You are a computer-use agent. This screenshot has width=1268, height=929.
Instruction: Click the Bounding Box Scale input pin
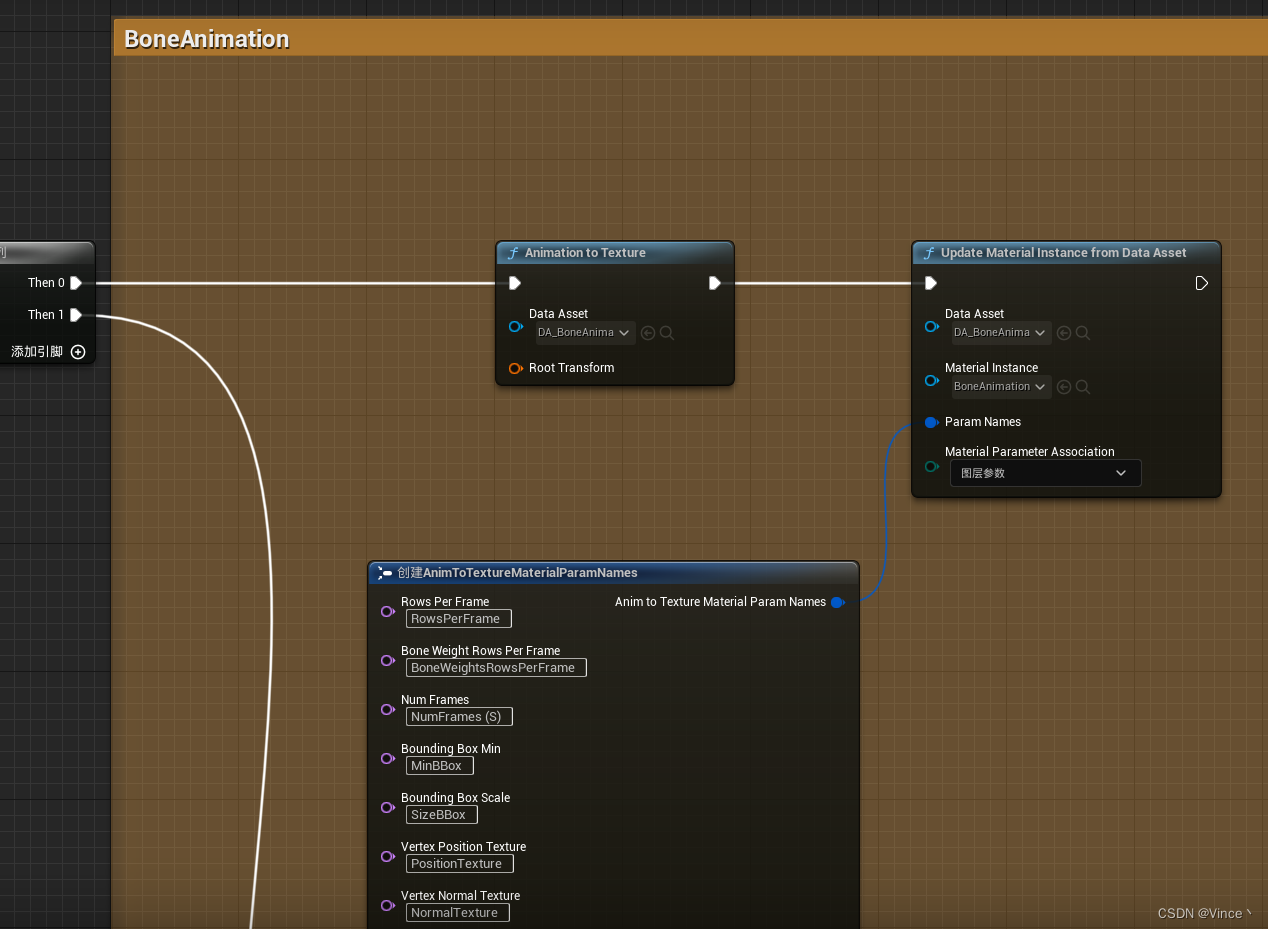388,807
